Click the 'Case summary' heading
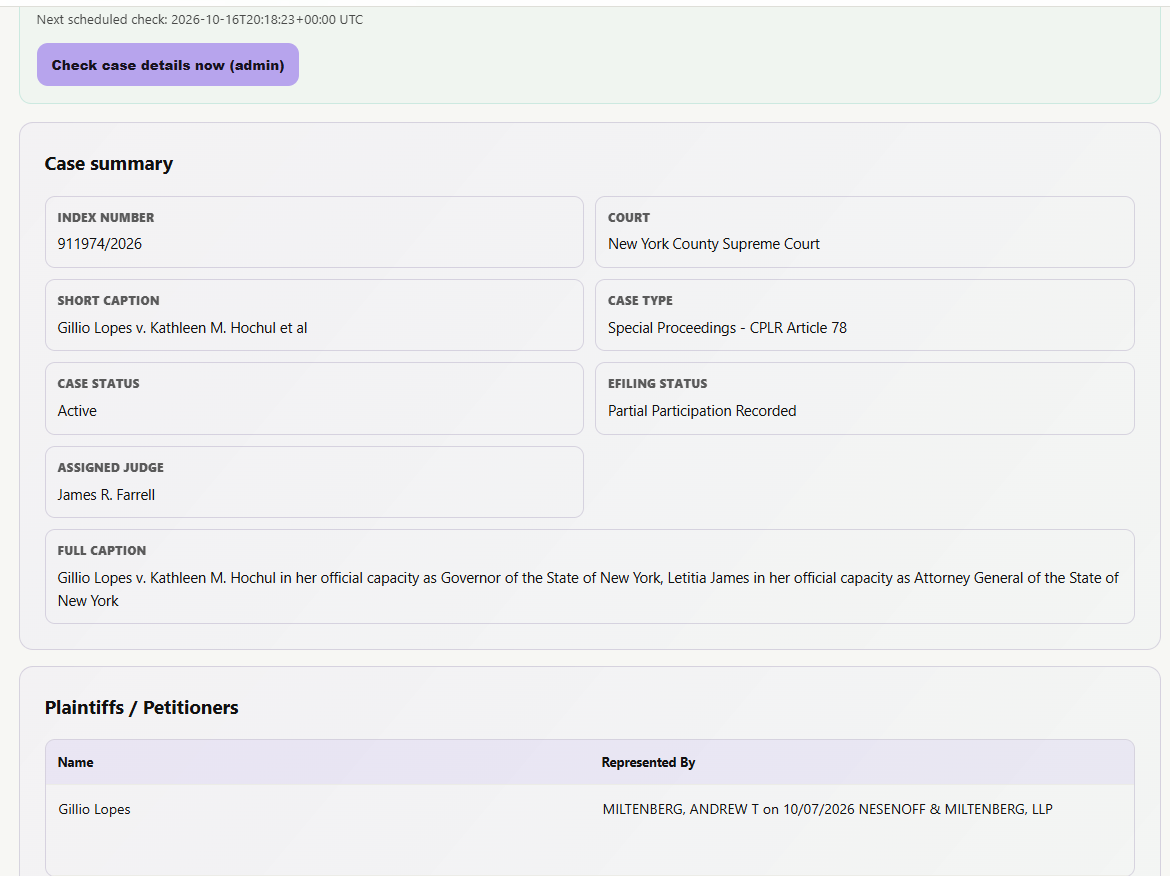 (x=109, y=163)
